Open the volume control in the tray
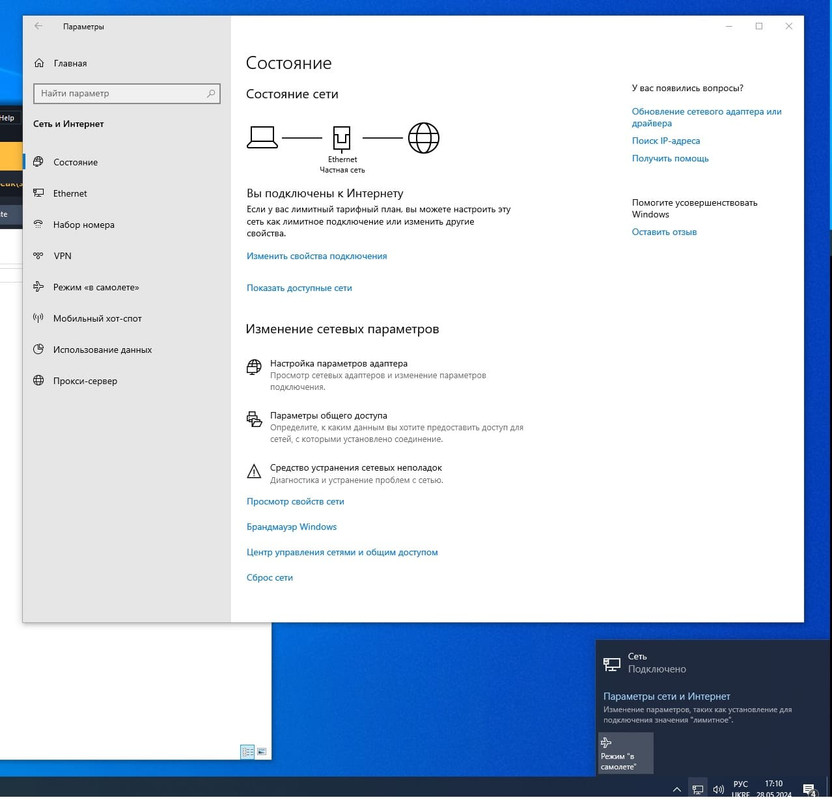Image resolution: width=832 pixels, height=800 pixels. pyautogui.click(x=718, y=789)
